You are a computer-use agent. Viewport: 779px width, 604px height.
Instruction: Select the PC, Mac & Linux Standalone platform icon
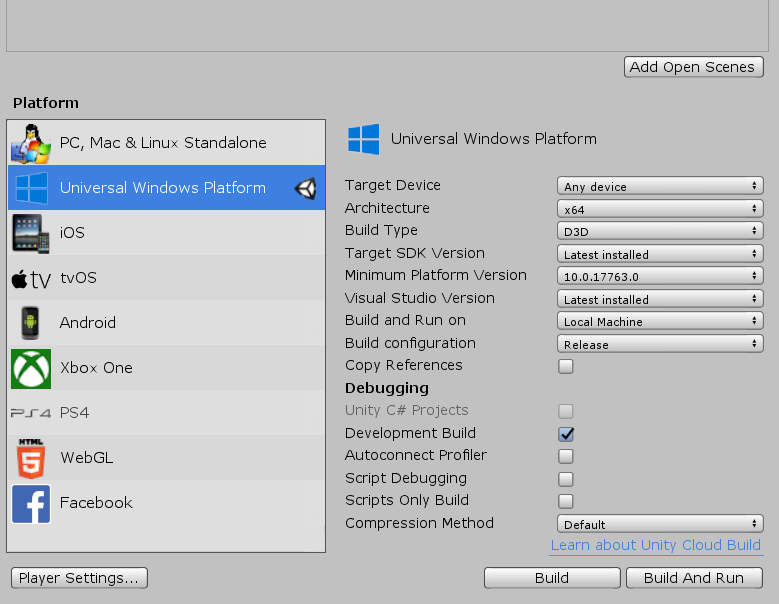[31, 144]
